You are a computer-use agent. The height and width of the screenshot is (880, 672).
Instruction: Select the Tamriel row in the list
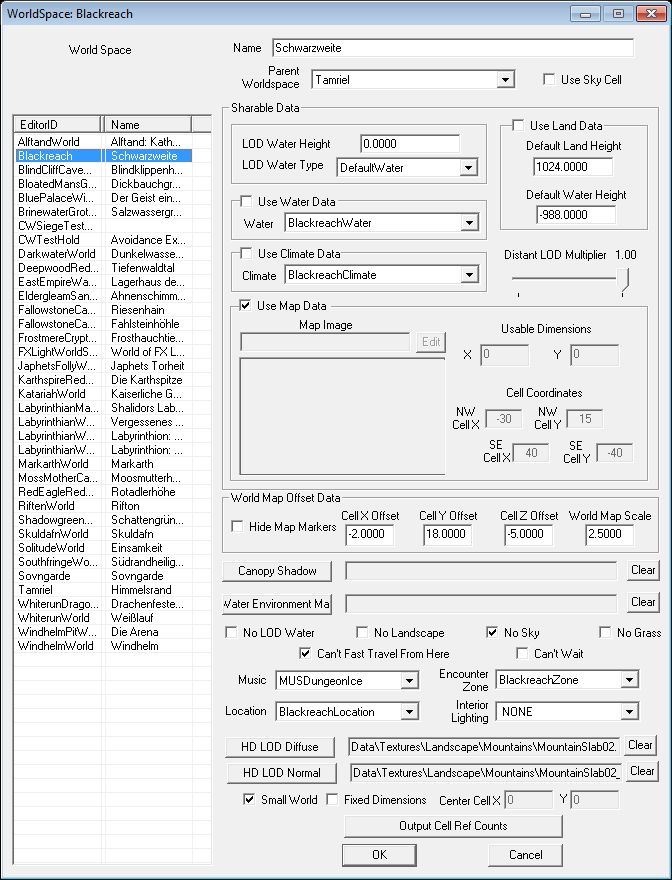tap(35, 590)
